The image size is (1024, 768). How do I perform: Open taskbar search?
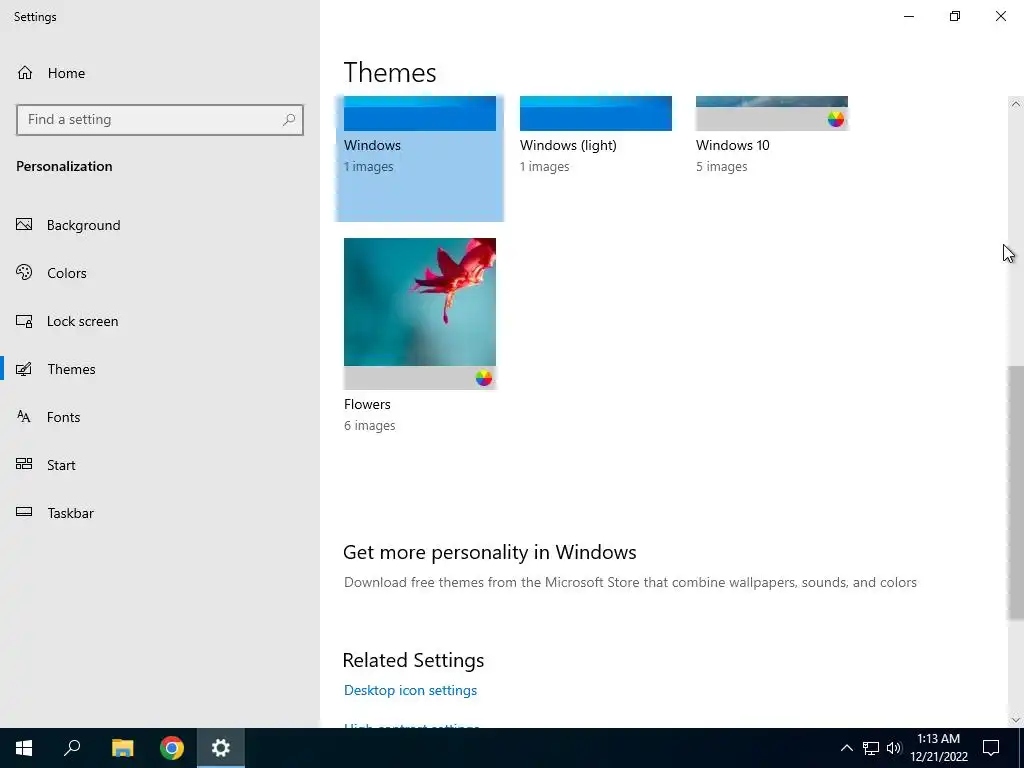point(72,748)
